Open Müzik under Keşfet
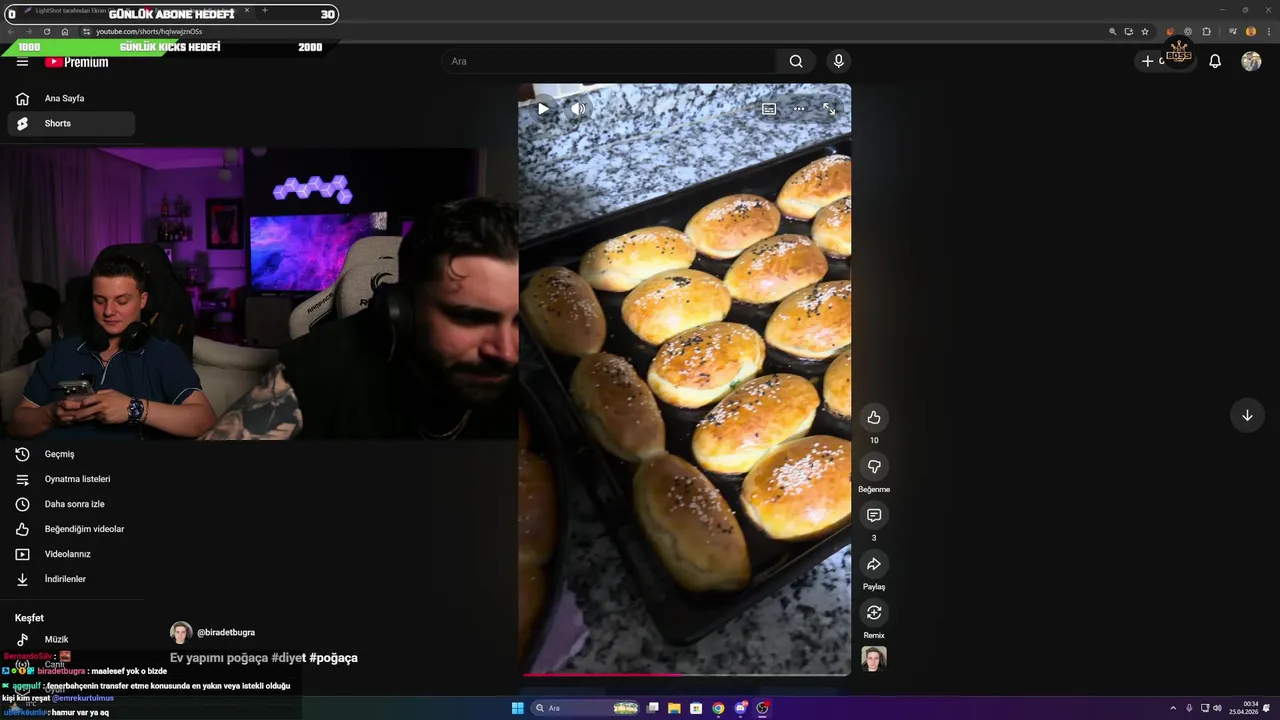This screenshot has width=1280, height=720. pos(71,639)
